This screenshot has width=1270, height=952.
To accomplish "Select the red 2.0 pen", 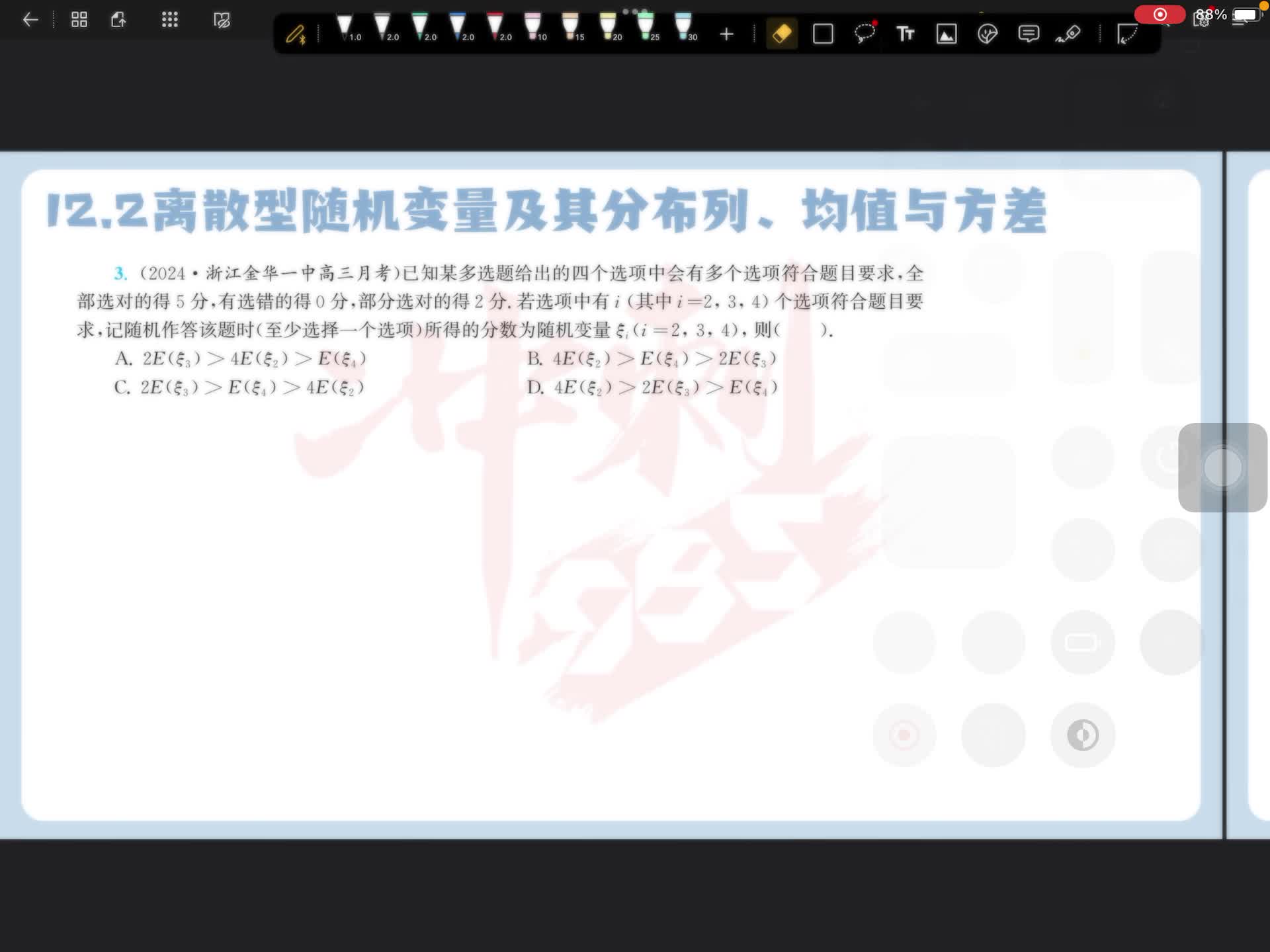I will tap(495, 28).
